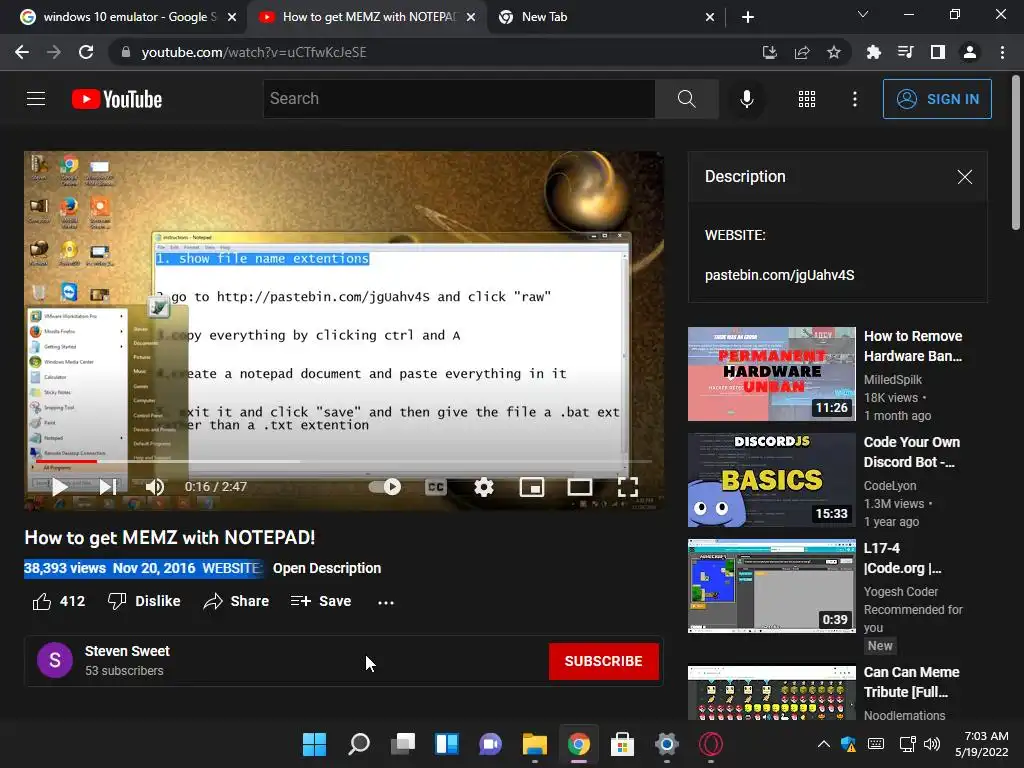Click the address bar URL
Image resolution: width=1024 pixels, height=768 pixels.
tap(253, 52)
